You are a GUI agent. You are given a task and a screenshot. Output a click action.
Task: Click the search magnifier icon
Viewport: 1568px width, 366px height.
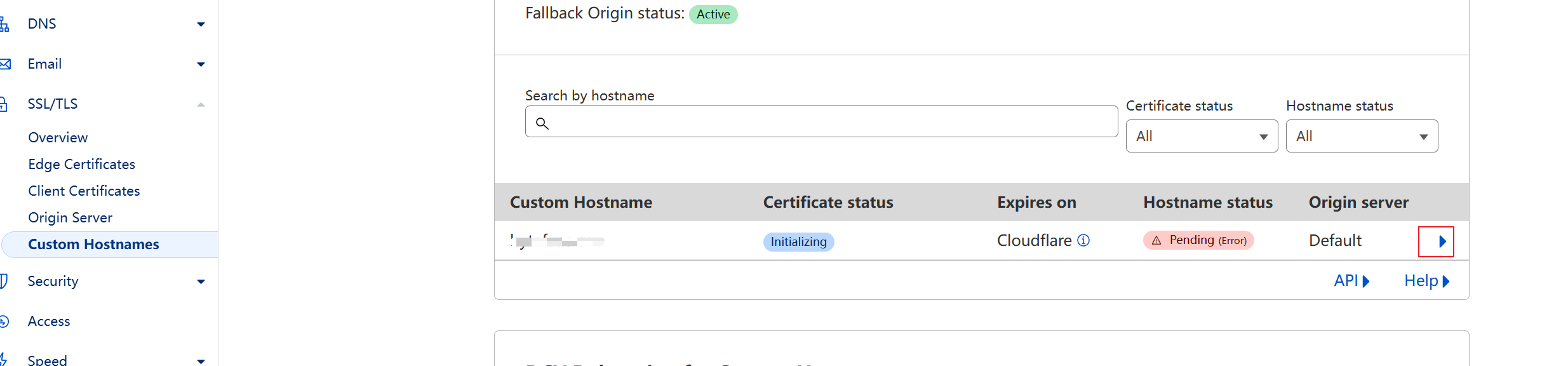tap(542, 123)
